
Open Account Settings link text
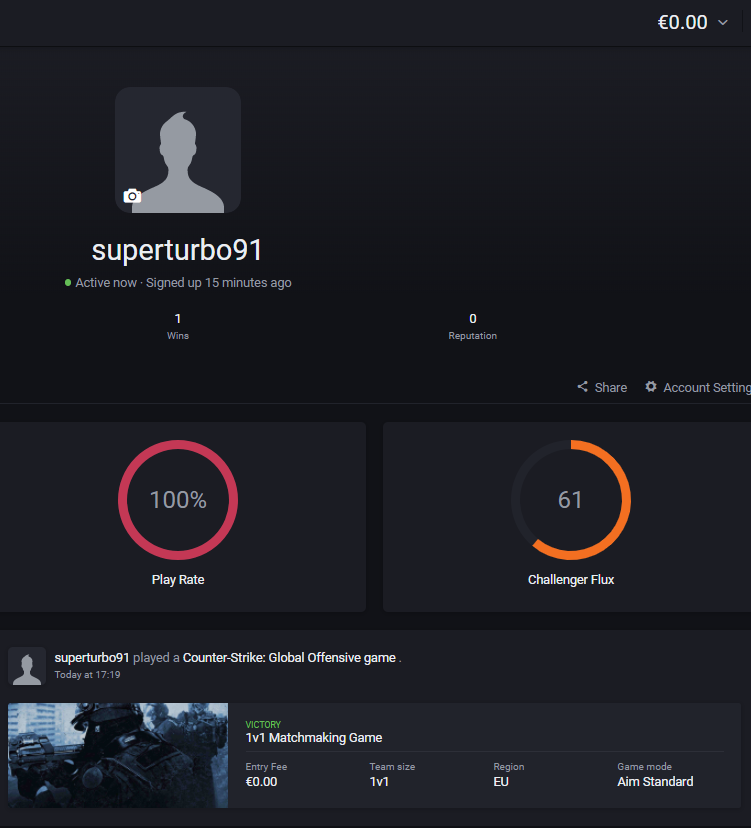[707, 388]
